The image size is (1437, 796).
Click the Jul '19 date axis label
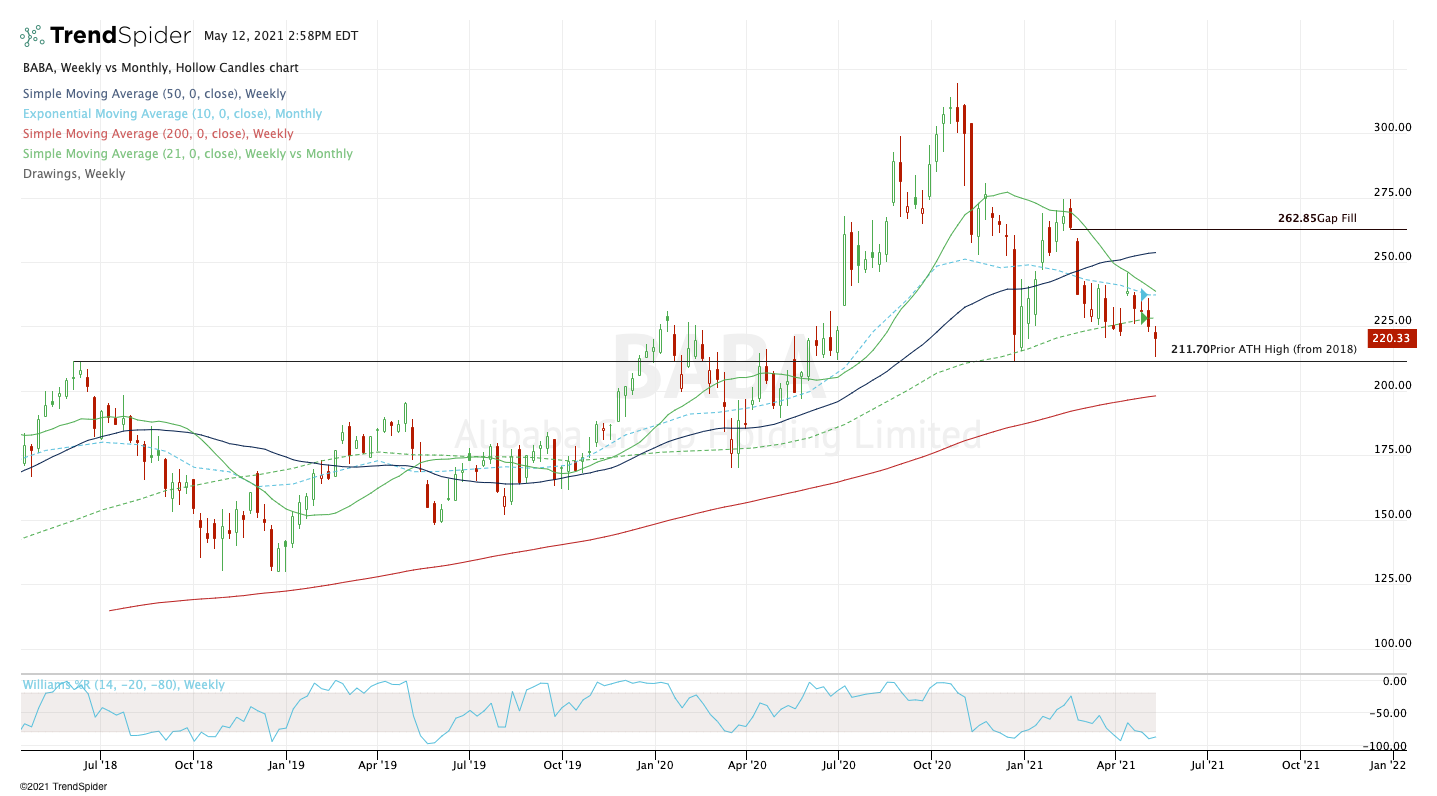point(469,766)
